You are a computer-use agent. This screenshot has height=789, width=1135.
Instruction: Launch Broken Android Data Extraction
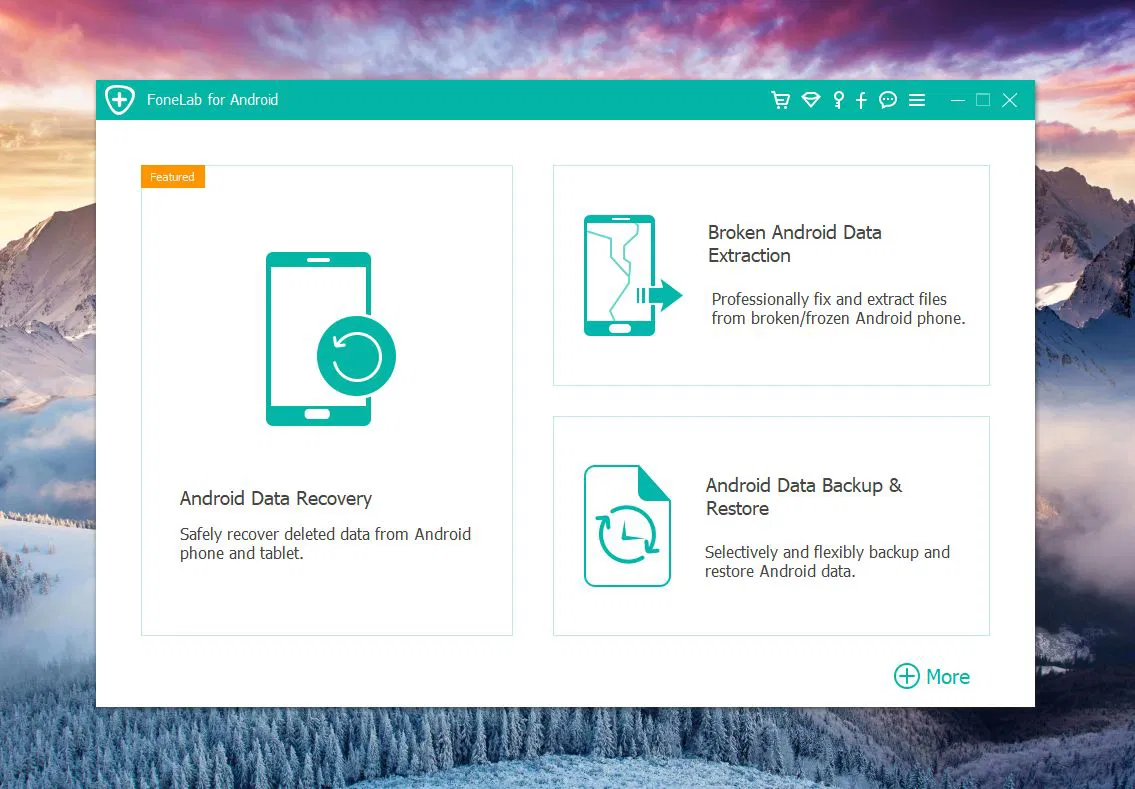click(770, 275)
